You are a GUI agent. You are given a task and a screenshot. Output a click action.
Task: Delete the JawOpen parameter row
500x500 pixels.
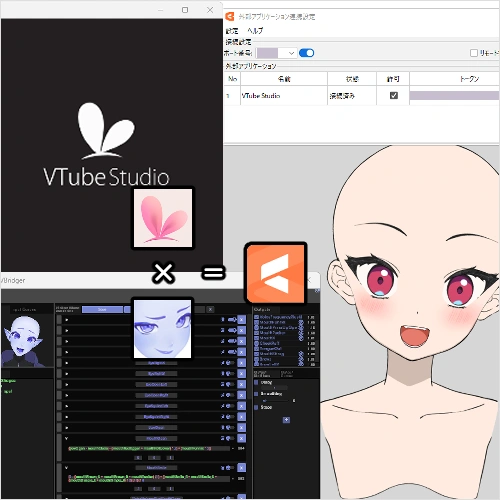click(x=241, y=427)
